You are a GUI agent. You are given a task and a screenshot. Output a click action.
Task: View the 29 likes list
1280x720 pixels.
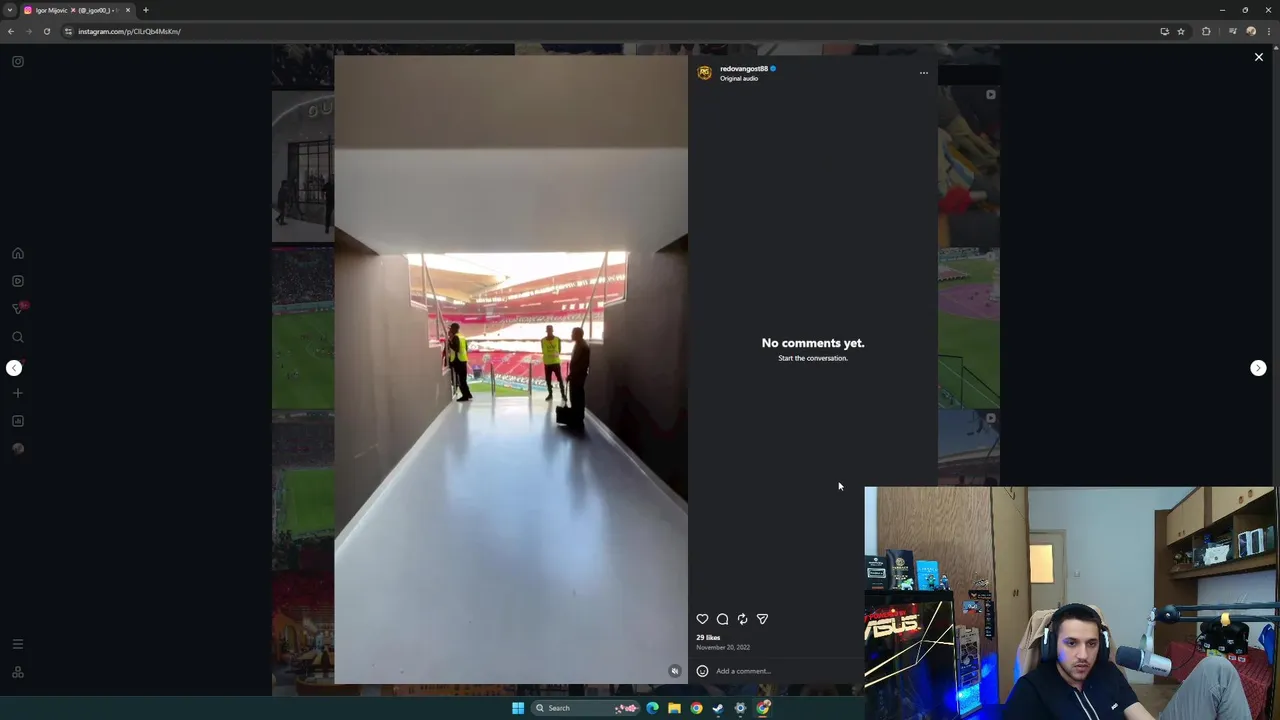708,637
